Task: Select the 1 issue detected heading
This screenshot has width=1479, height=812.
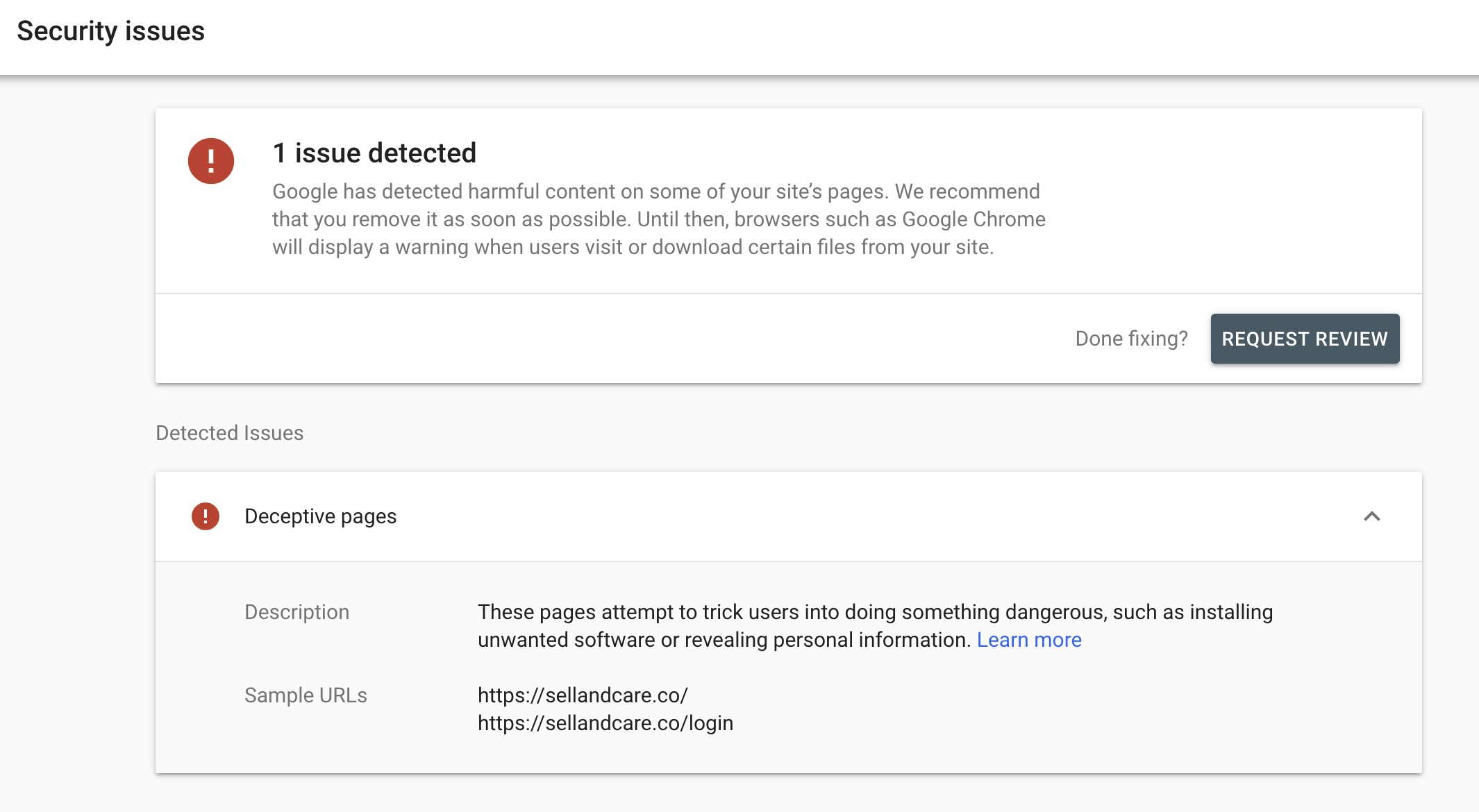Action: (x=374, y=153)
